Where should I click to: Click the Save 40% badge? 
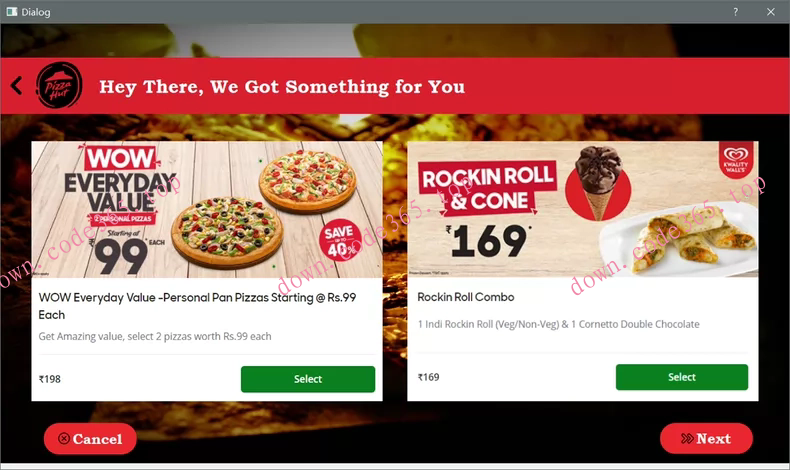[340, 240]
